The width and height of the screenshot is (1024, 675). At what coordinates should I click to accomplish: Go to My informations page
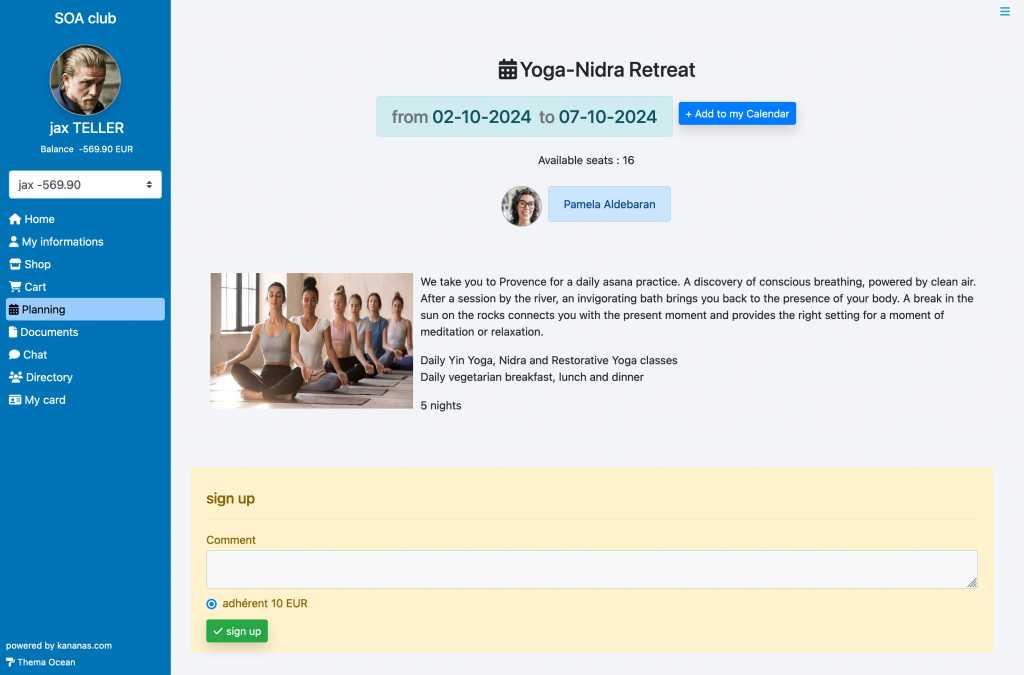[85, 242]
